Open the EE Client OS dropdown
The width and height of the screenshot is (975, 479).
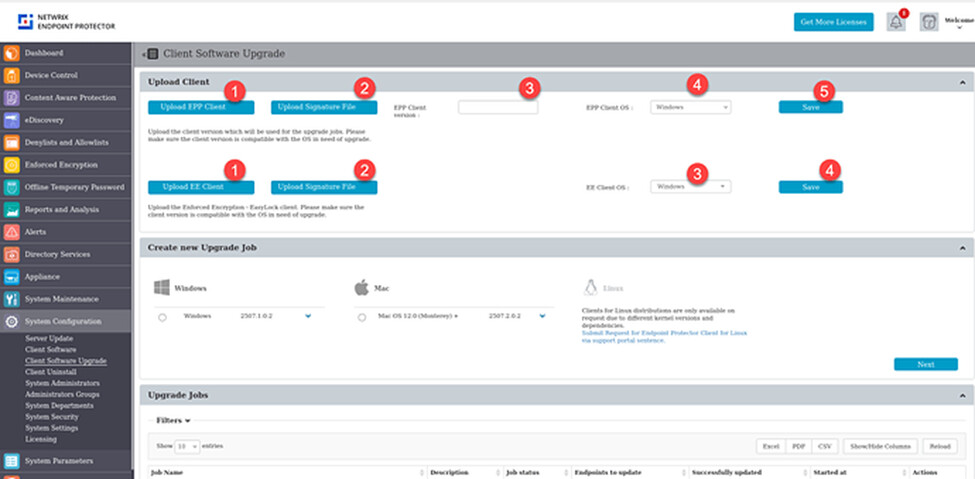[x=690, y=186]
